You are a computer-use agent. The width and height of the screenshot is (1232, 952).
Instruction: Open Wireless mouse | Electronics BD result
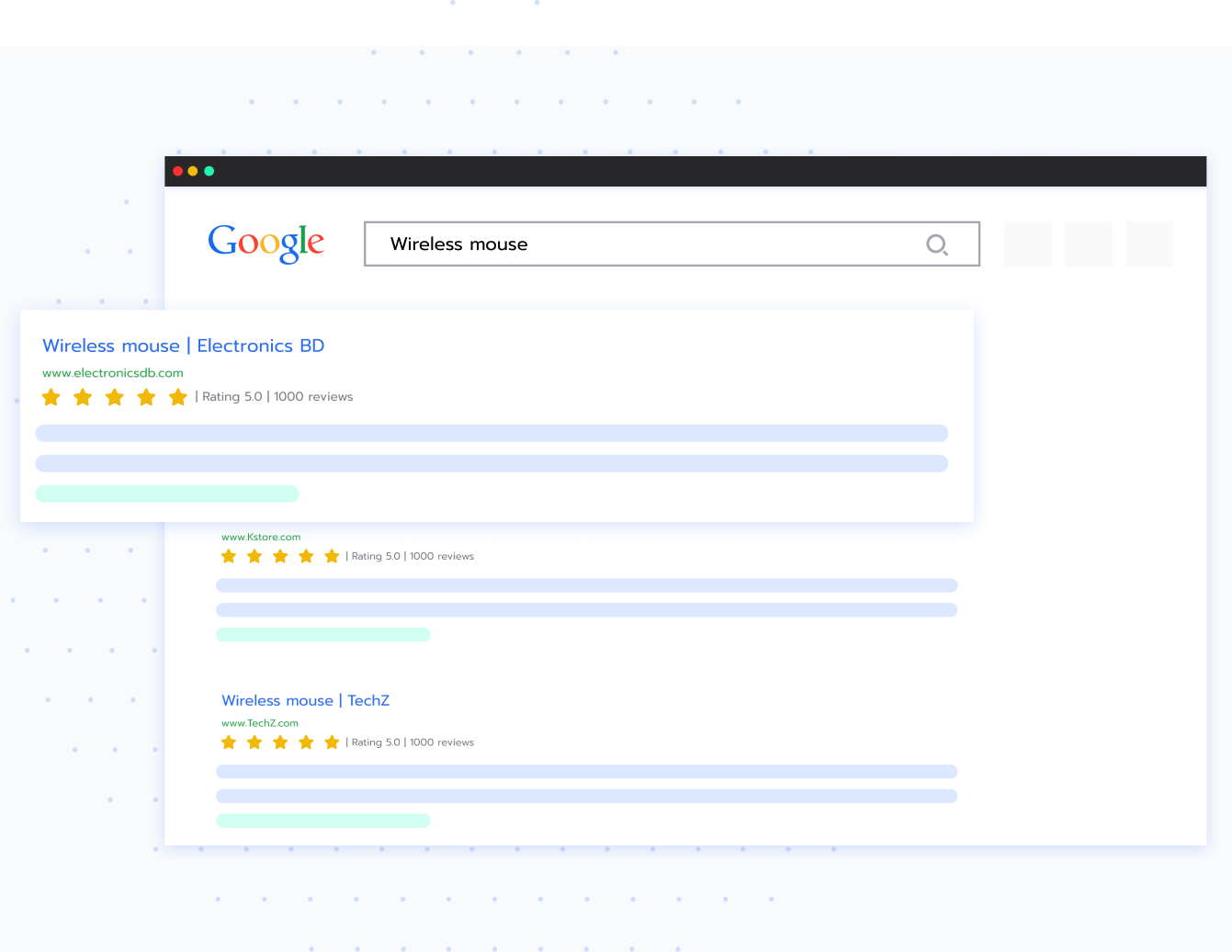(184, 346)
